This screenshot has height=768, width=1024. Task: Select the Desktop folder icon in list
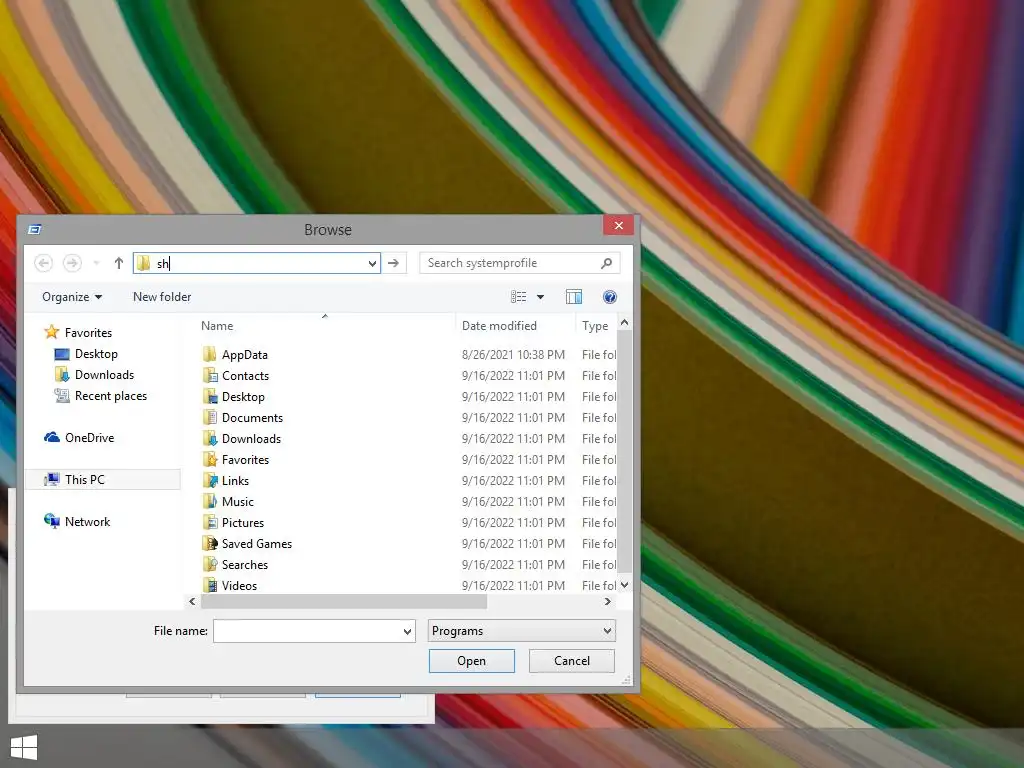(x=210, y=396)
